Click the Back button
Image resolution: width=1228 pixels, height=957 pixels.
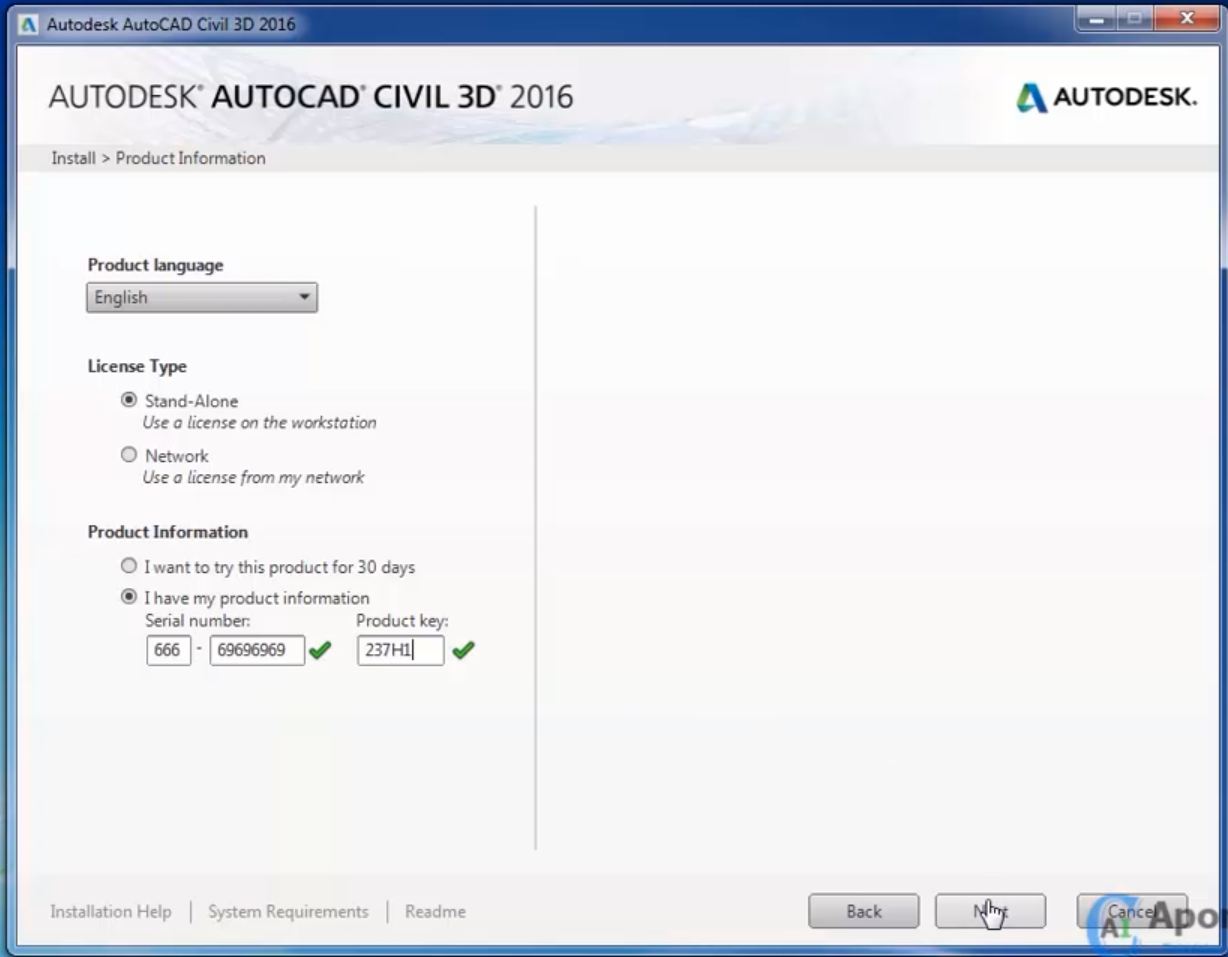tap(864, 911)
